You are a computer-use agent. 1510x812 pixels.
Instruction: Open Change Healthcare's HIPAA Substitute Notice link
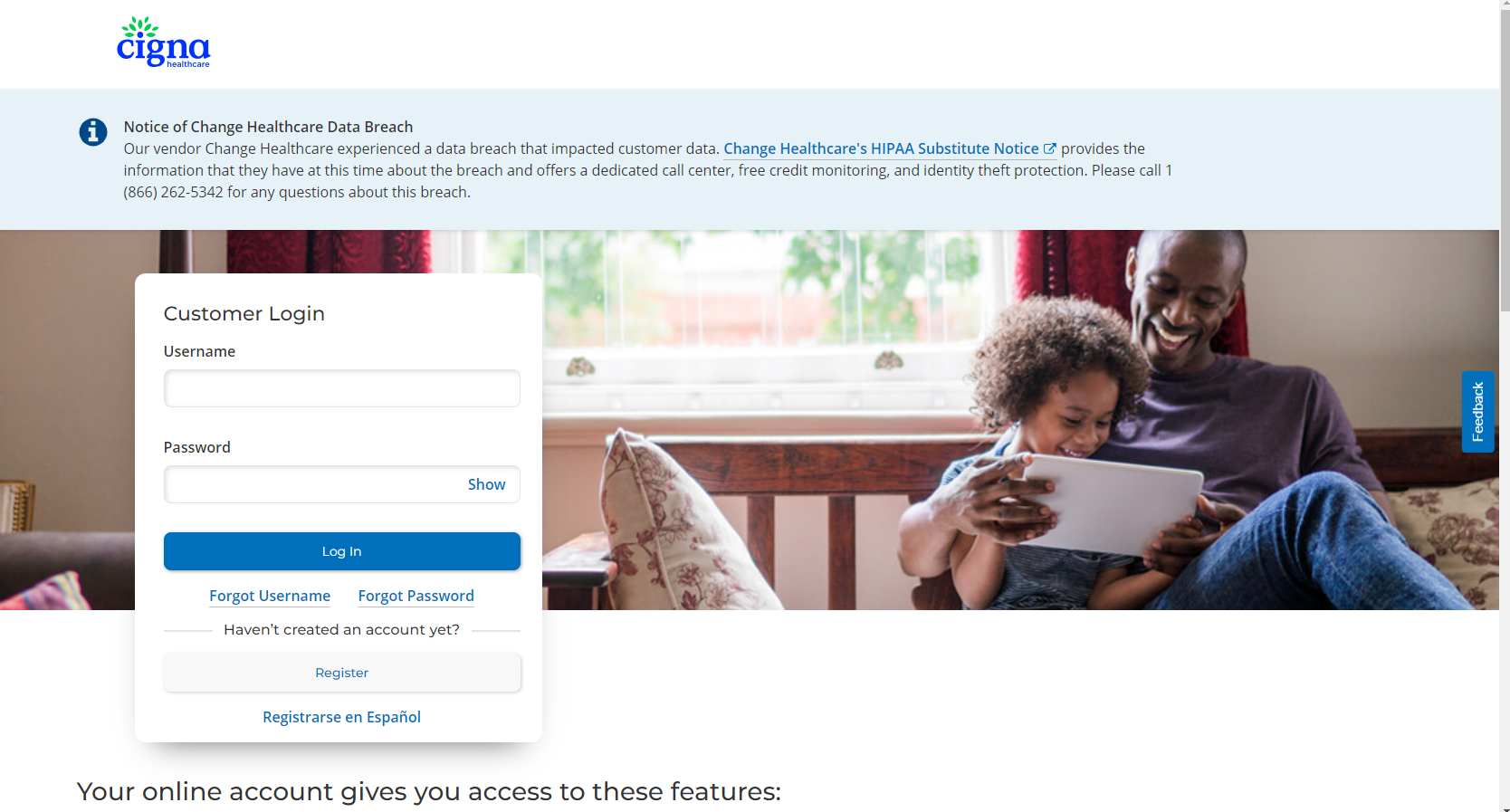(x=881, y=148)
